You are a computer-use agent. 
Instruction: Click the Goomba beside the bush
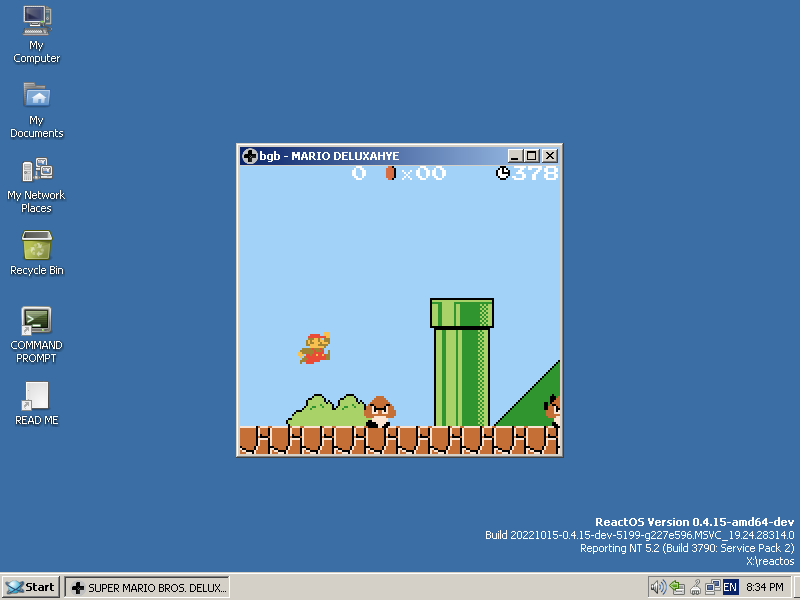click(x=380, y=411)
